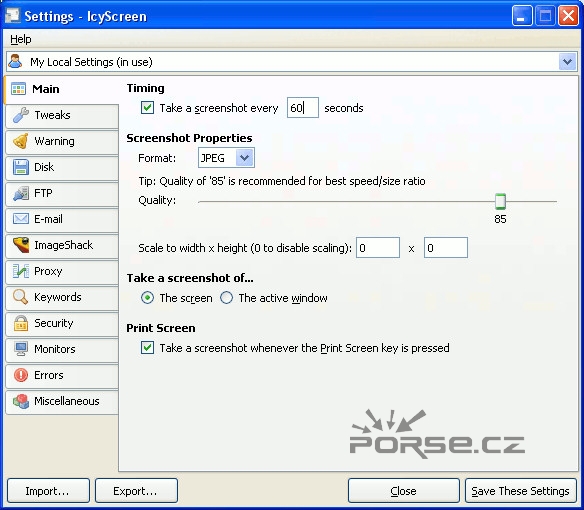Click the Save These Settings button
The image size is (584, 510).
(521, 491)
